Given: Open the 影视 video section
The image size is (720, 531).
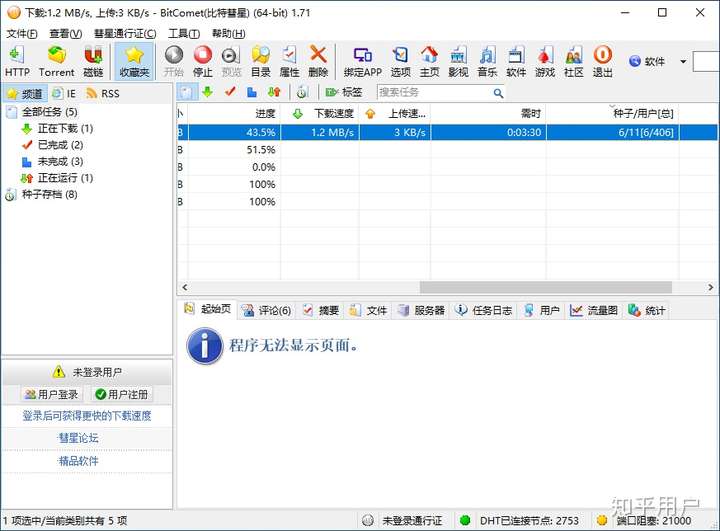Looking at the screenshot, I should pyautogui.click(x=458, y=61).
